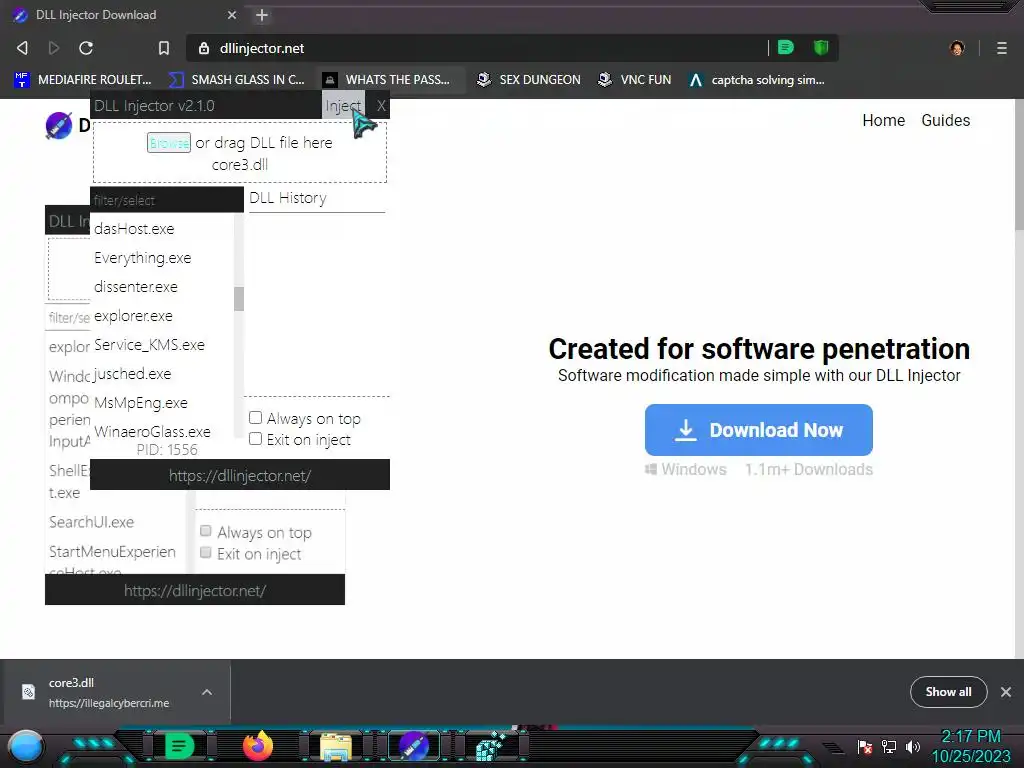
Task: Click Show all downloads
Action: pos(948,692)
